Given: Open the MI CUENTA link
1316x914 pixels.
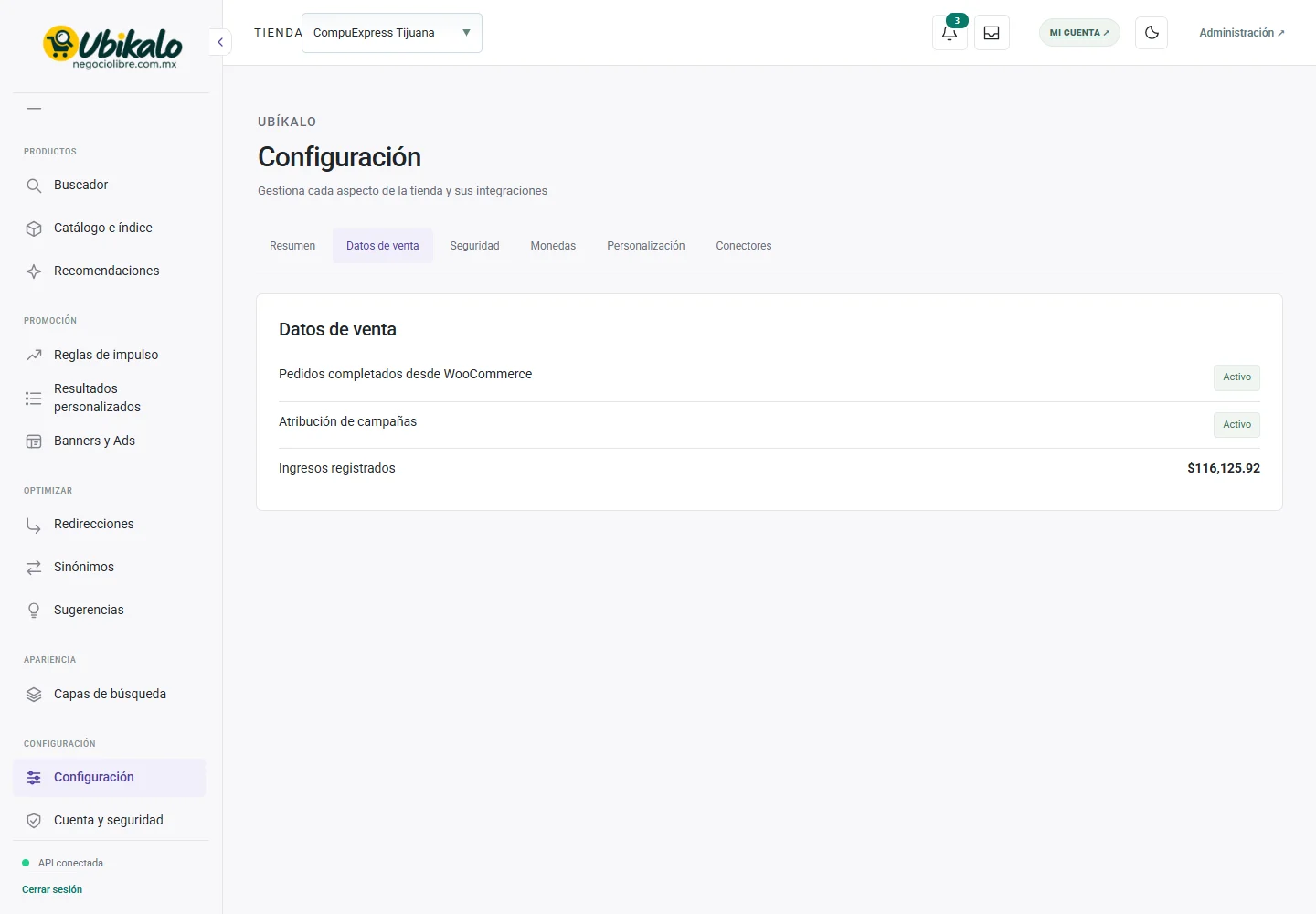Looking at the screenshot, I should tap(1079, 33).
